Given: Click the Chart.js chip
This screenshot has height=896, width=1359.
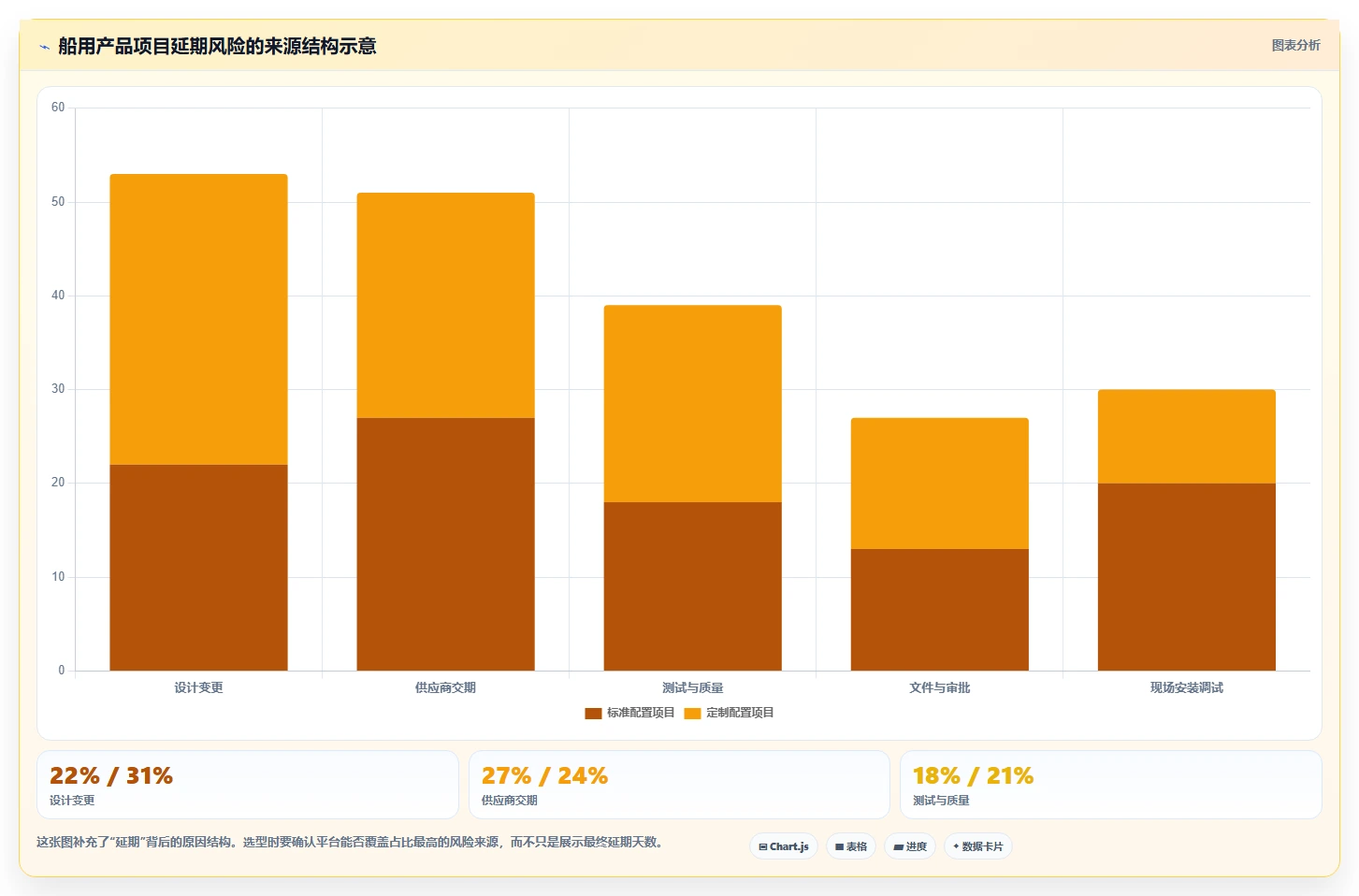Looking at the screenshot, I should pos(784,846).
